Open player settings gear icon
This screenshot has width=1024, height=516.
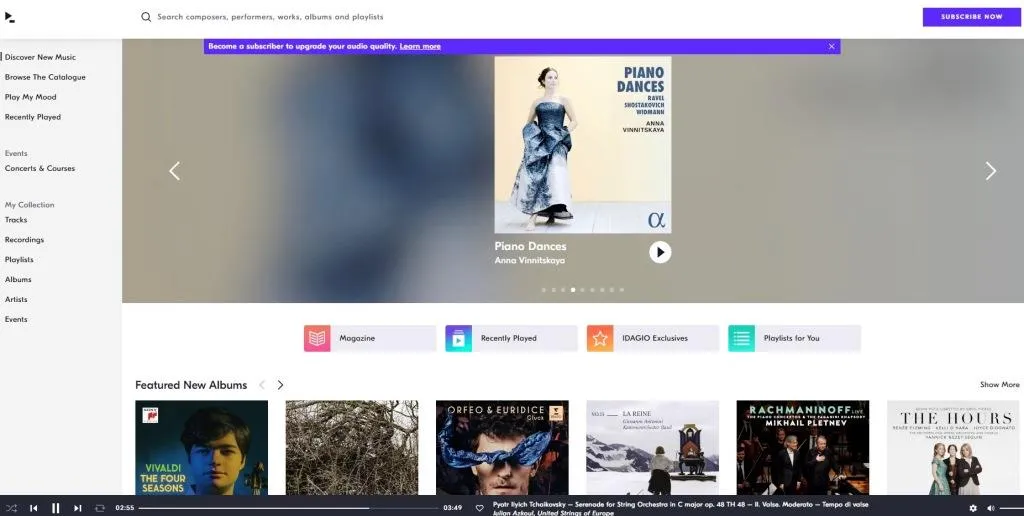point(973,508)
